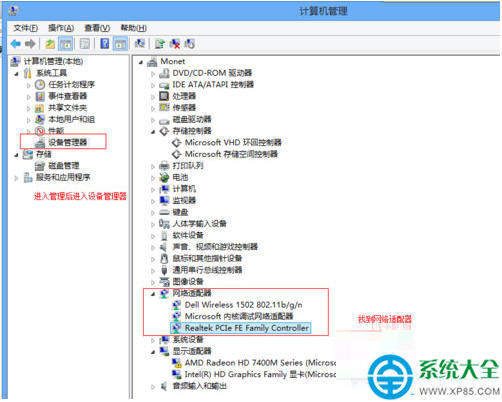Expand the DVD/CD-ROM 驱动器 node
Viewport: 502px width, 402px height.
pyautogui.click(x=153, y=74)
